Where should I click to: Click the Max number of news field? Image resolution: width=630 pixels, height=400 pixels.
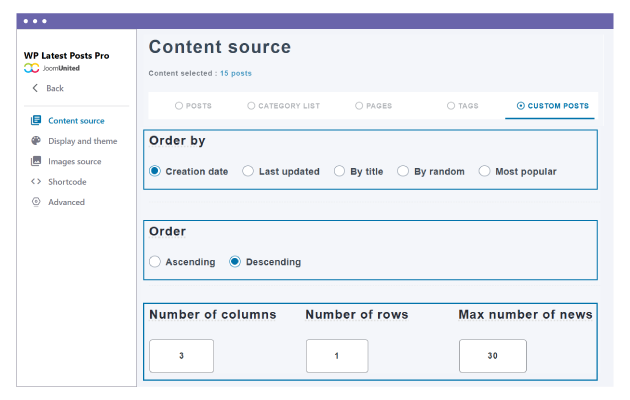pyautogui.click(x=493, y=356)
